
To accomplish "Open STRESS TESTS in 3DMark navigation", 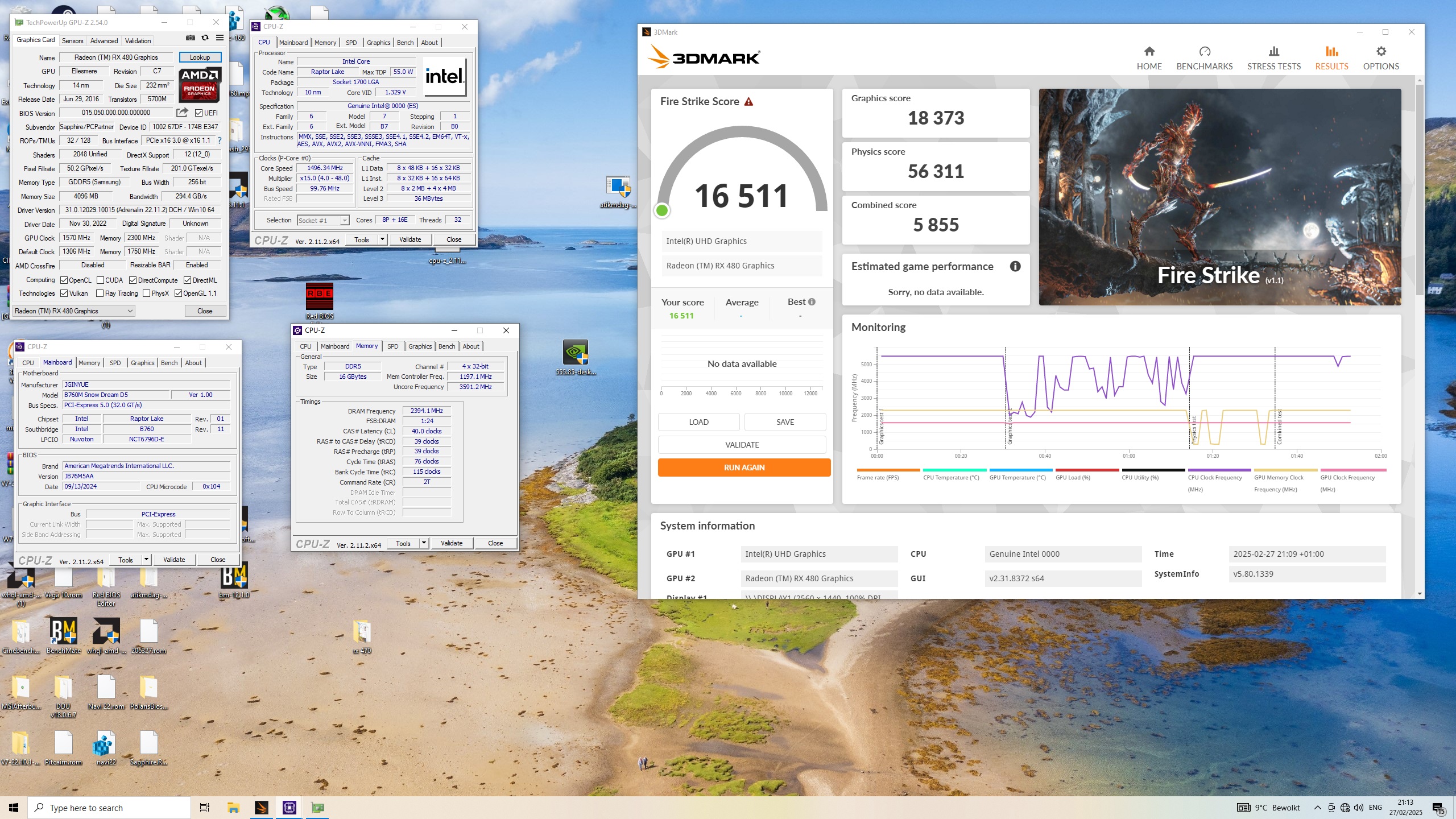I will coord(1273,59).
